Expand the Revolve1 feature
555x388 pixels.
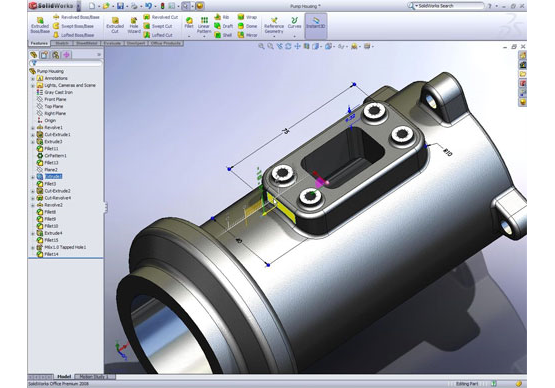pos(33,128)
